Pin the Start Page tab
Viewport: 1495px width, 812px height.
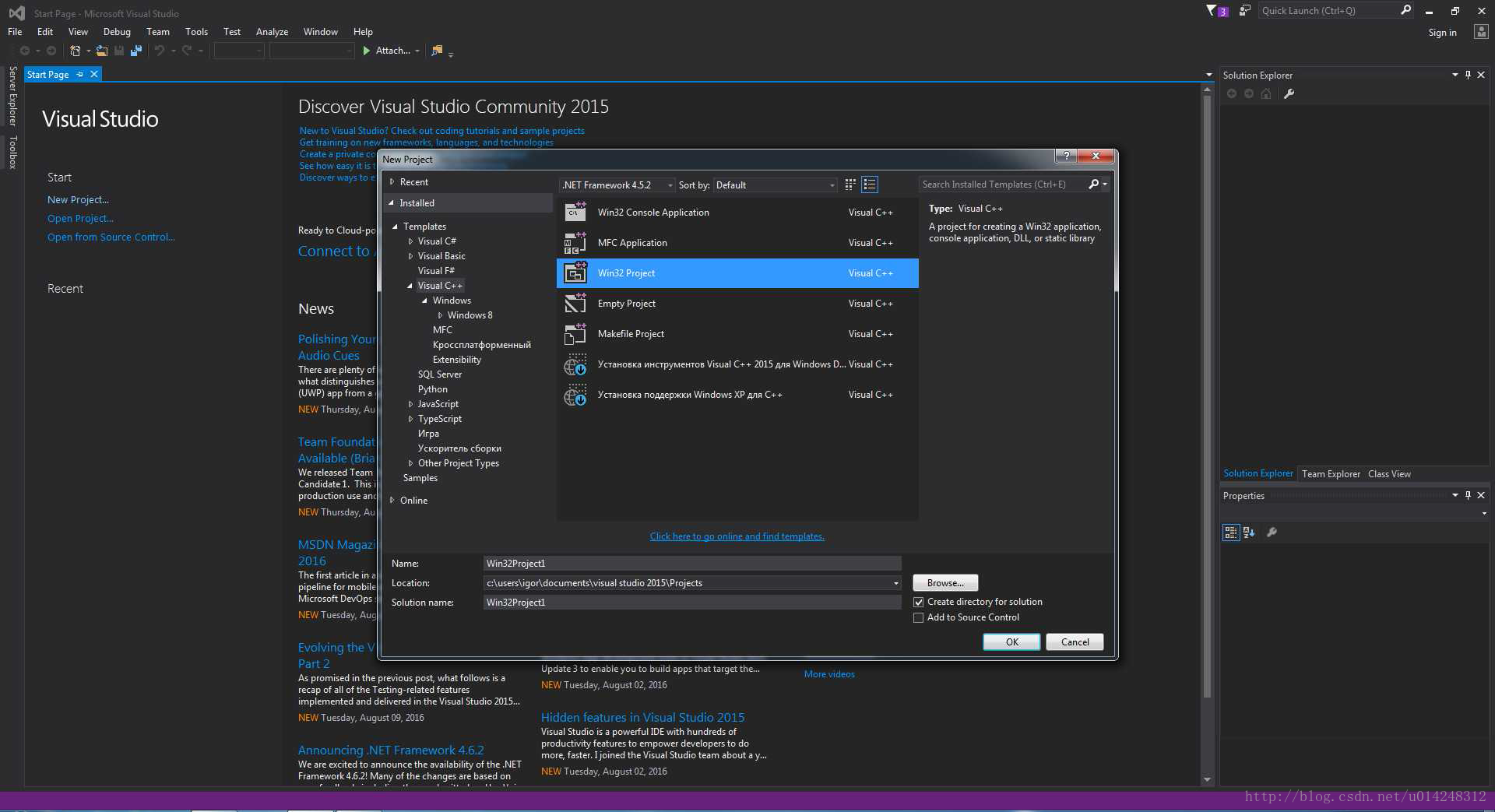[79, 75]
